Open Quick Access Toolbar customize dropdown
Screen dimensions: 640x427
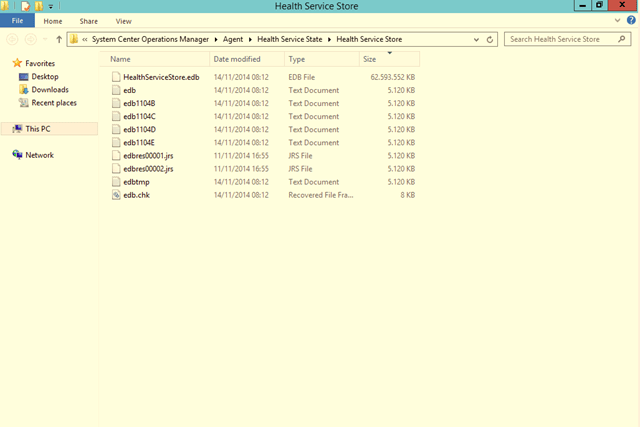(51, 6)
